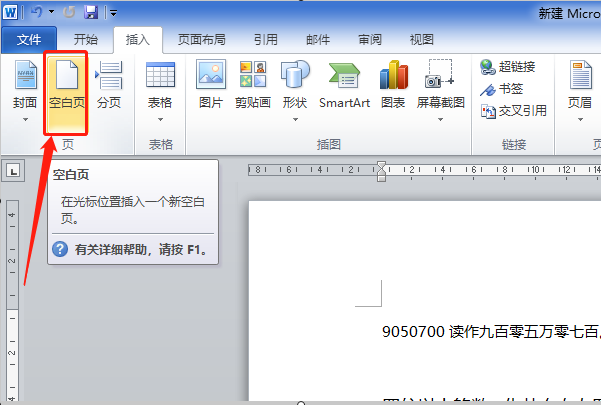
Task: Insert a picture with 图片
Action: tap(211, 84)
